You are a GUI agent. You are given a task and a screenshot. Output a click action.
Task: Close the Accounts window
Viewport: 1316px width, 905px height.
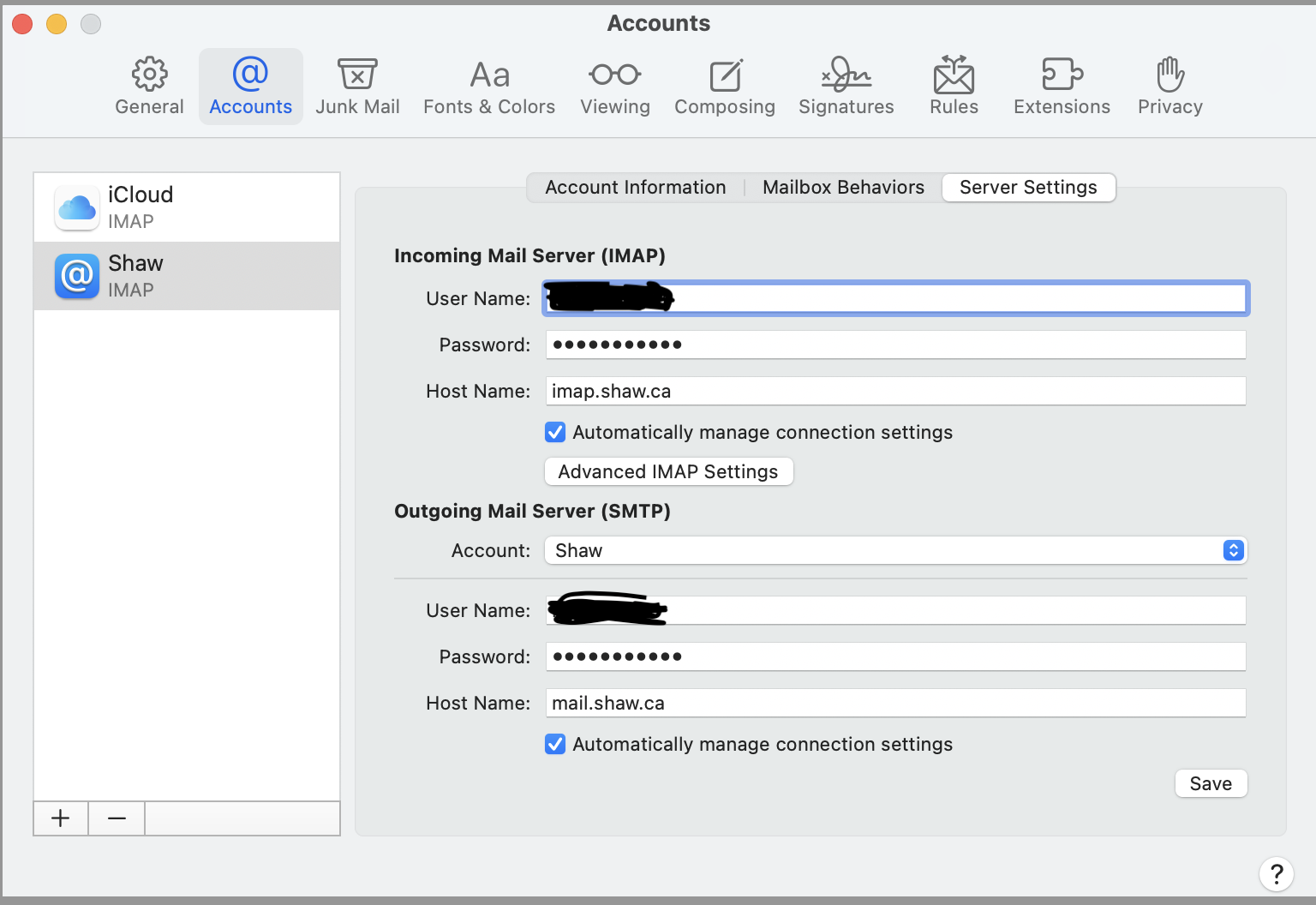(x=22, y=24)
